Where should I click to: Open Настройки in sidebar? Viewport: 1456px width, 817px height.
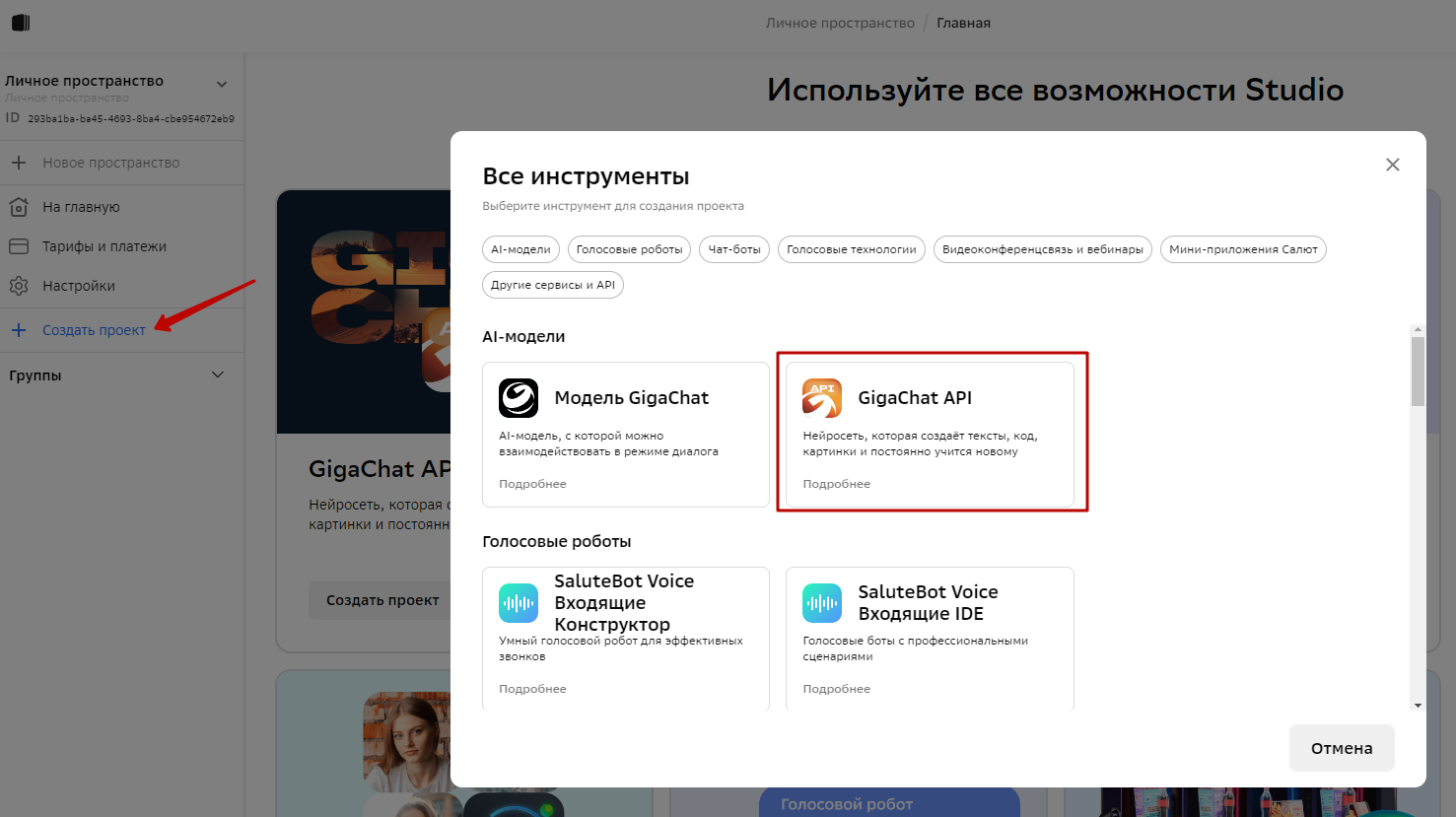click(79, 286)
